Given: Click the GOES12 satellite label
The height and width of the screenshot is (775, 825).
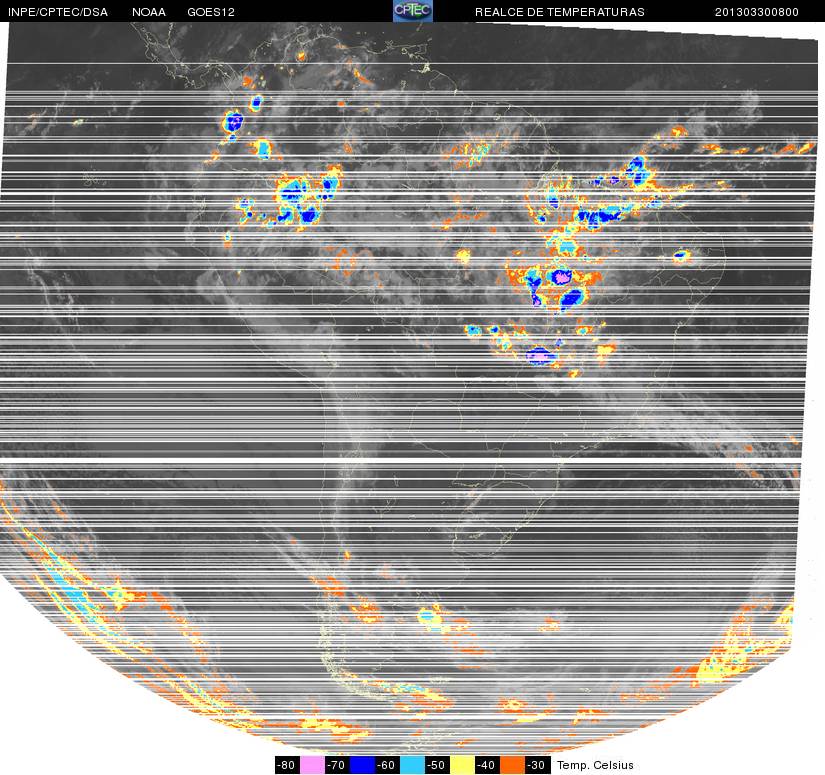Looking at the screenshot, I should click(x=211, y=12).
